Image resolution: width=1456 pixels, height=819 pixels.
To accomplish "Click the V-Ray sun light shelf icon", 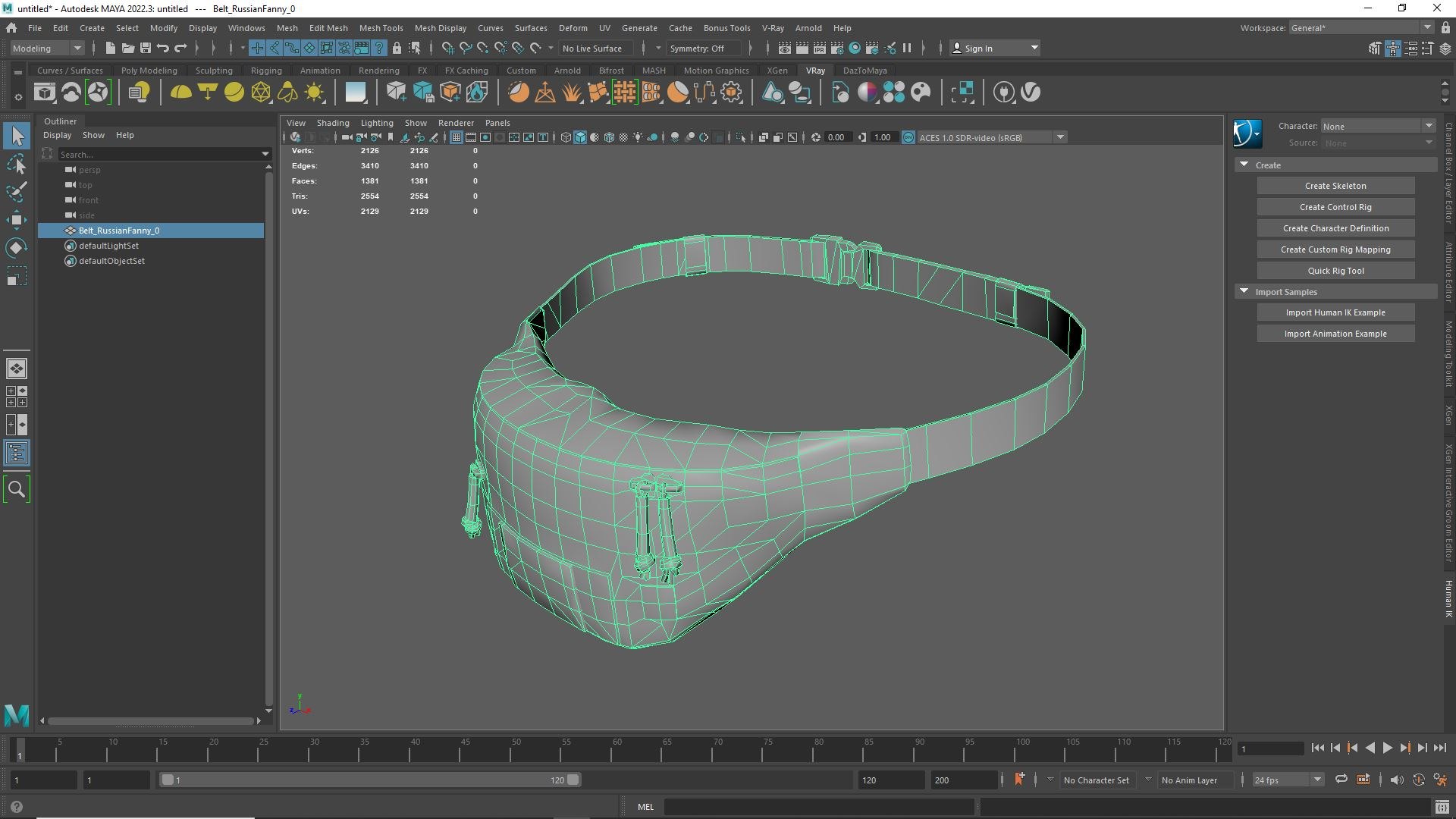I will (314, 93).
